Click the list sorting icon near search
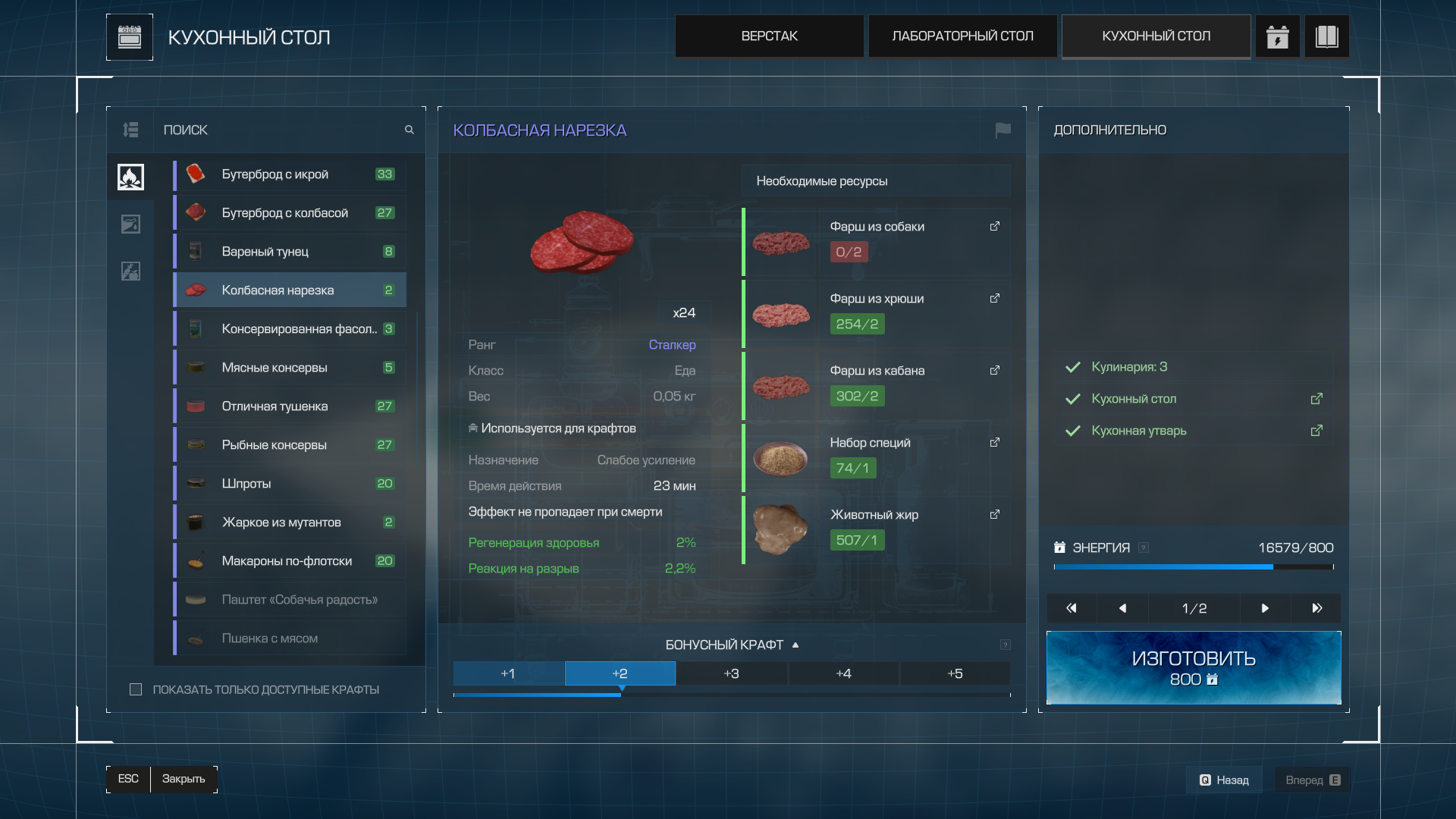 130,130
